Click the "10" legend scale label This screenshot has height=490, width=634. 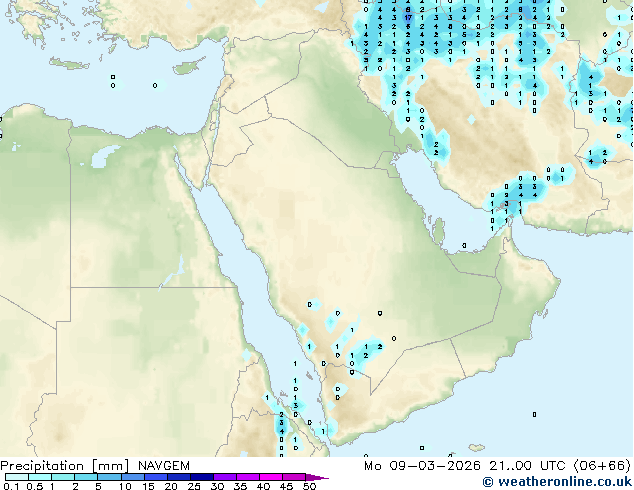coord(125,486)
